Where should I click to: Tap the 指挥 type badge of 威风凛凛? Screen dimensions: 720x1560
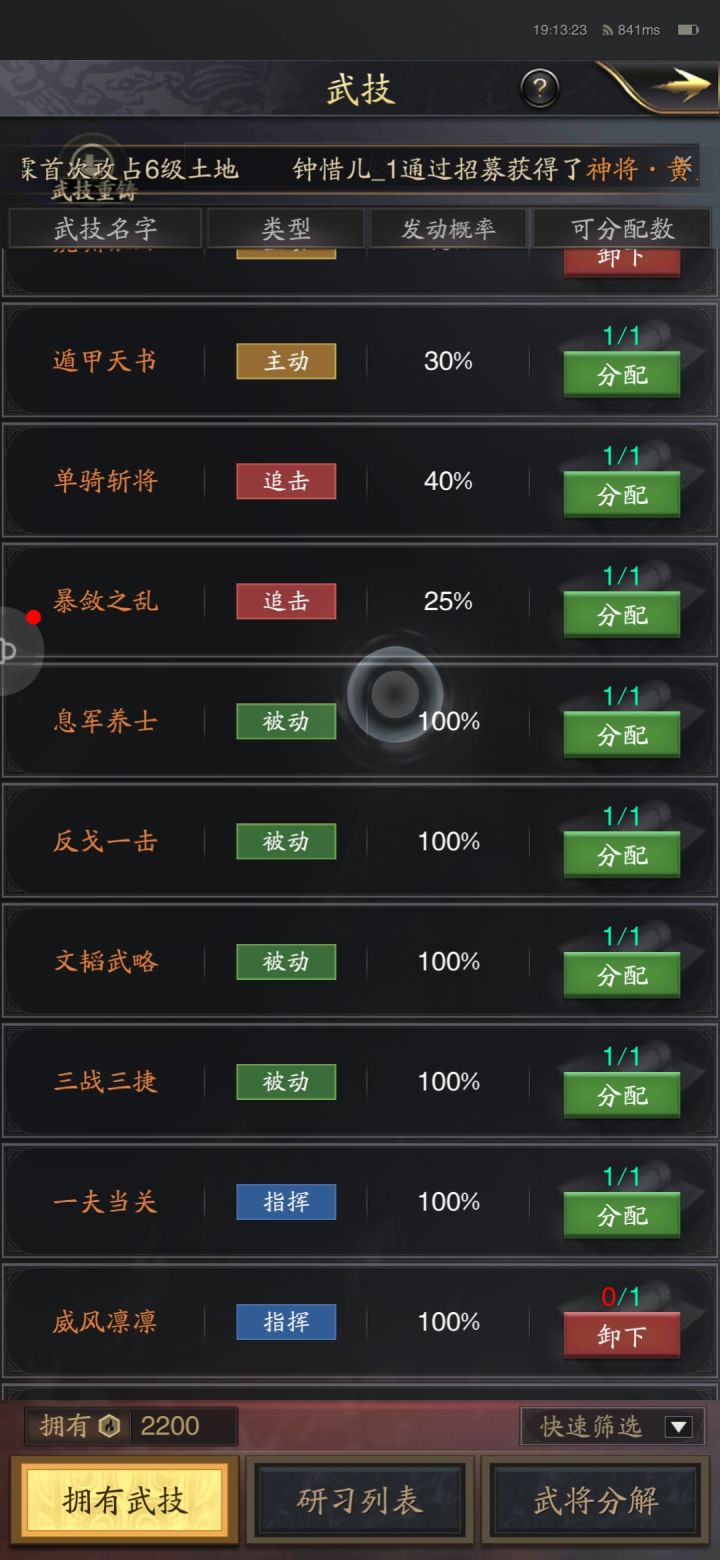point(286,1322)
